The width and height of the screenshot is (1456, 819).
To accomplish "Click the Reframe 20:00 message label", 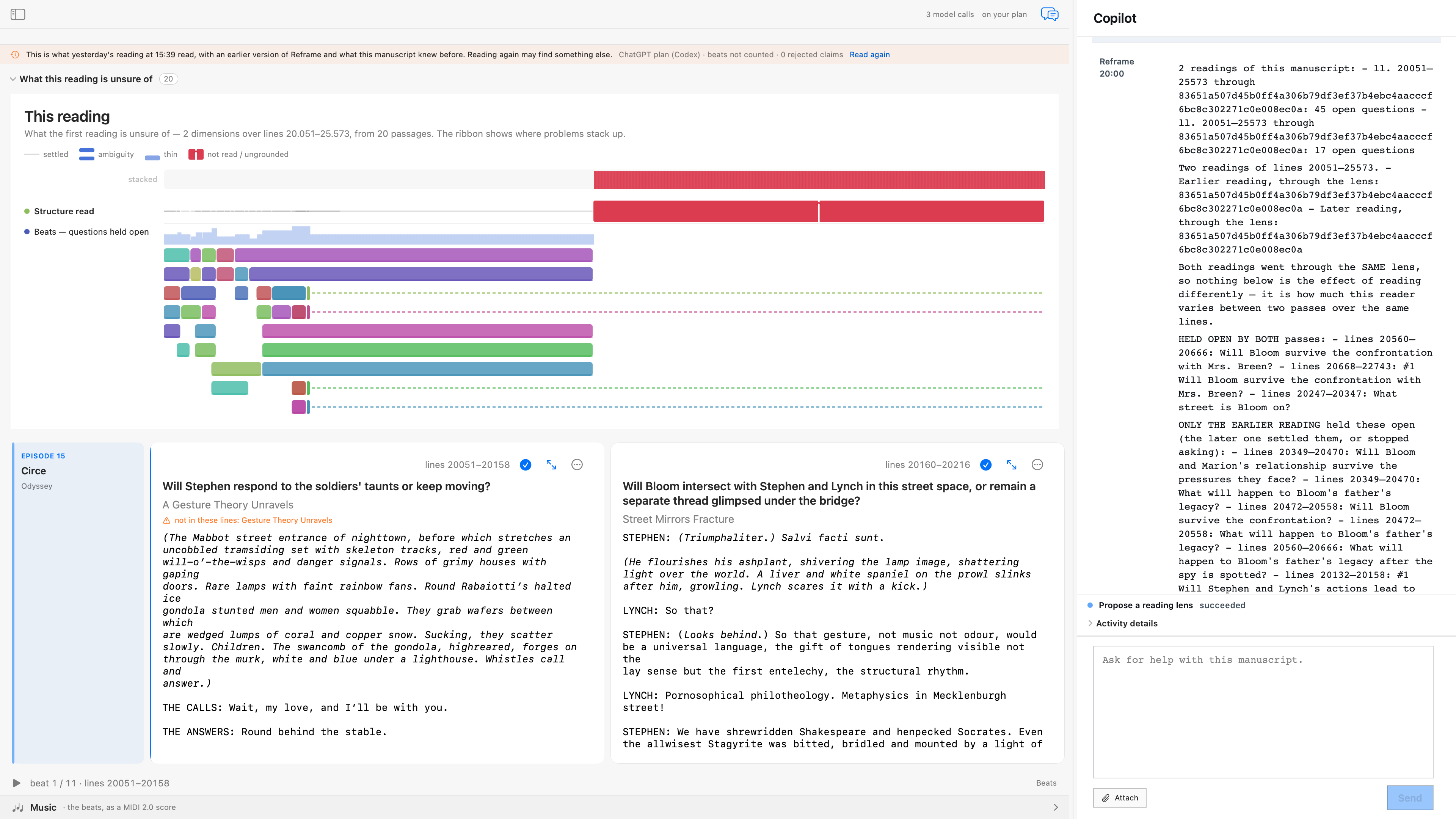I will (x=1116, y=67).
